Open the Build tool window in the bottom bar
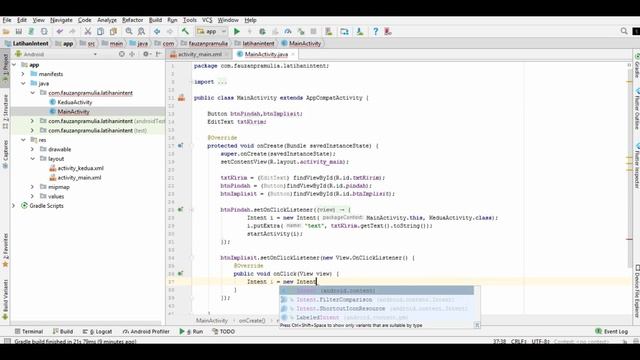 pyautogui.click(x=63, y=331)
